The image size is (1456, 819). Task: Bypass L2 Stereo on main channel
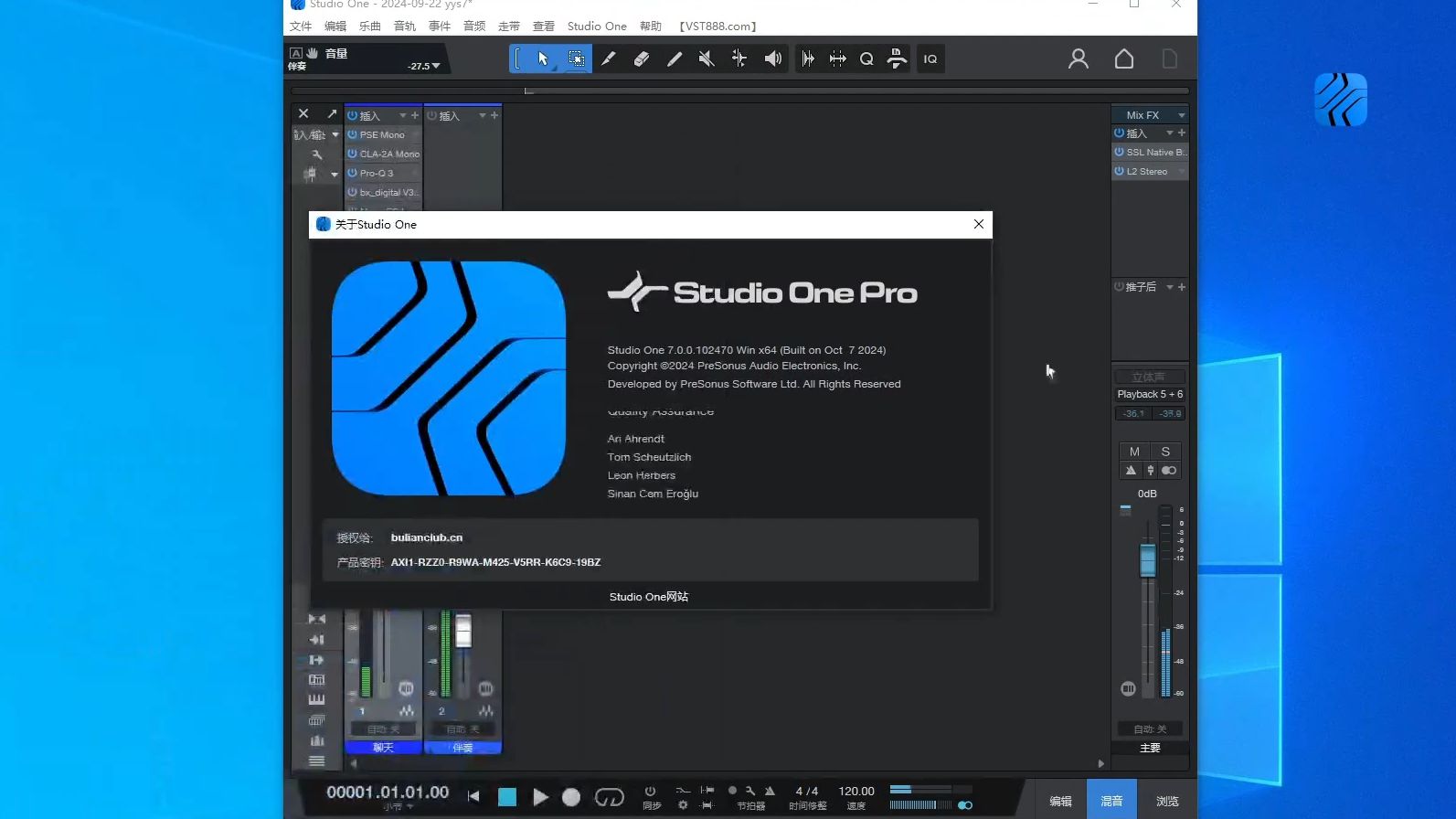[1119, 171]
